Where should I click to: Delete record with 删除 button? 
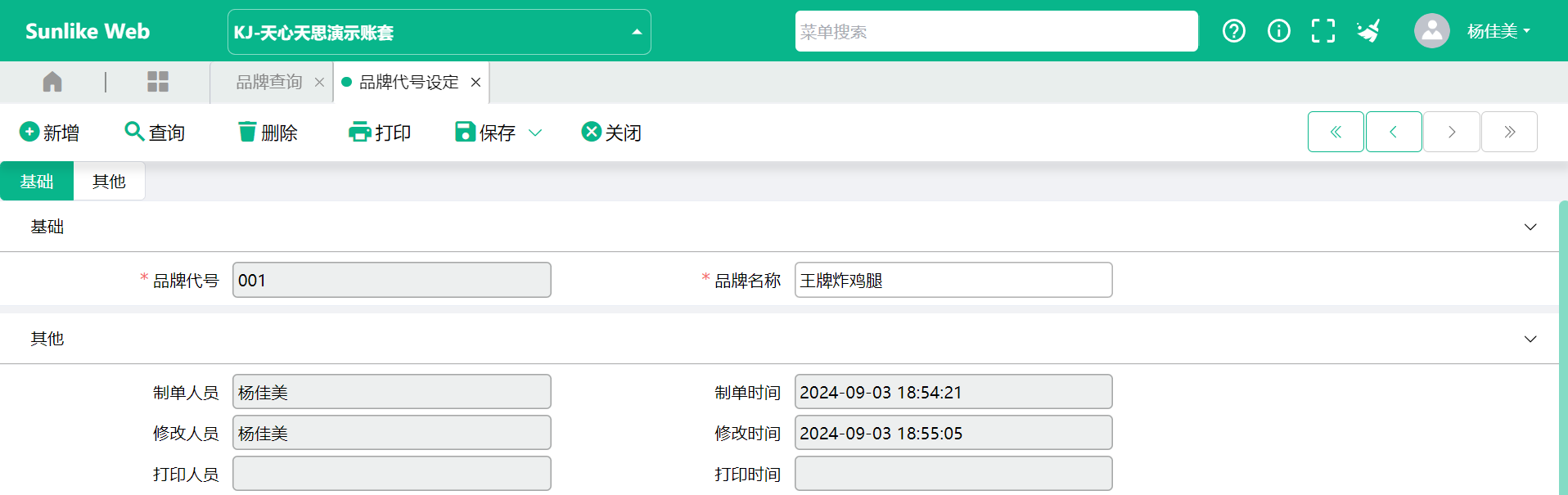coord(268,133)
